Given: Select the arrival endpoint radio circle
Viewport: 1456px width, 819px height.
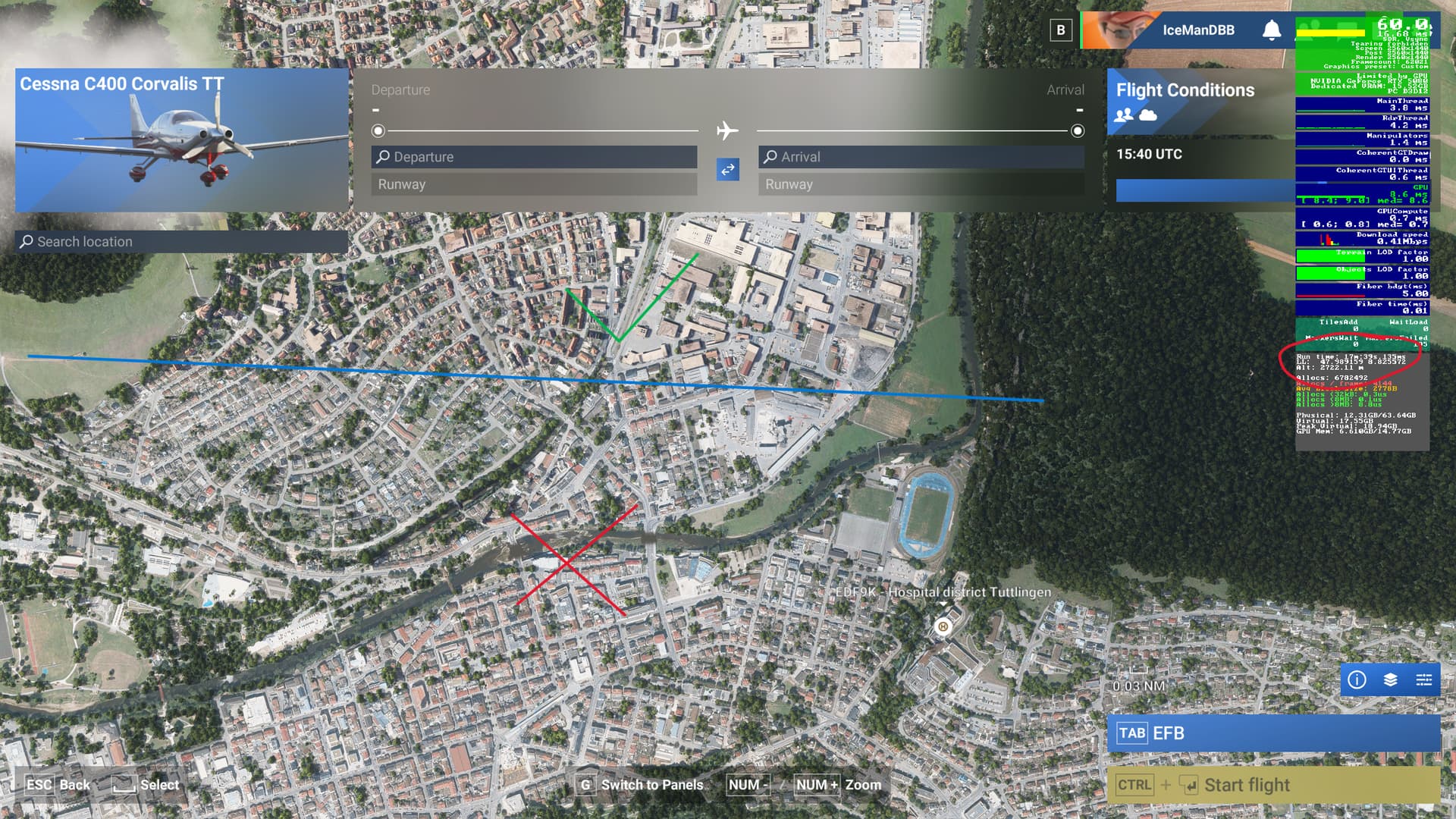Looking at the screenshot, I should 1077,131.
